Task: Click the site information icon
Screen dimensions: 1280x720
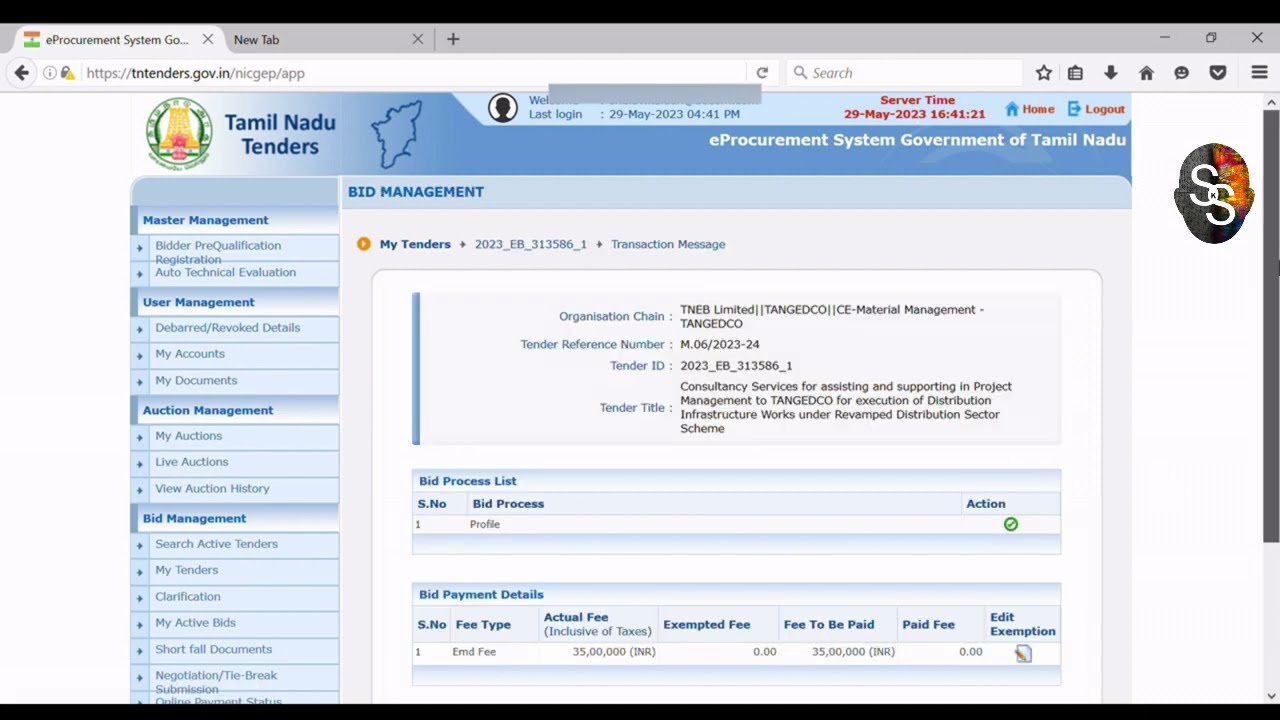Action: tap(50, 73)
